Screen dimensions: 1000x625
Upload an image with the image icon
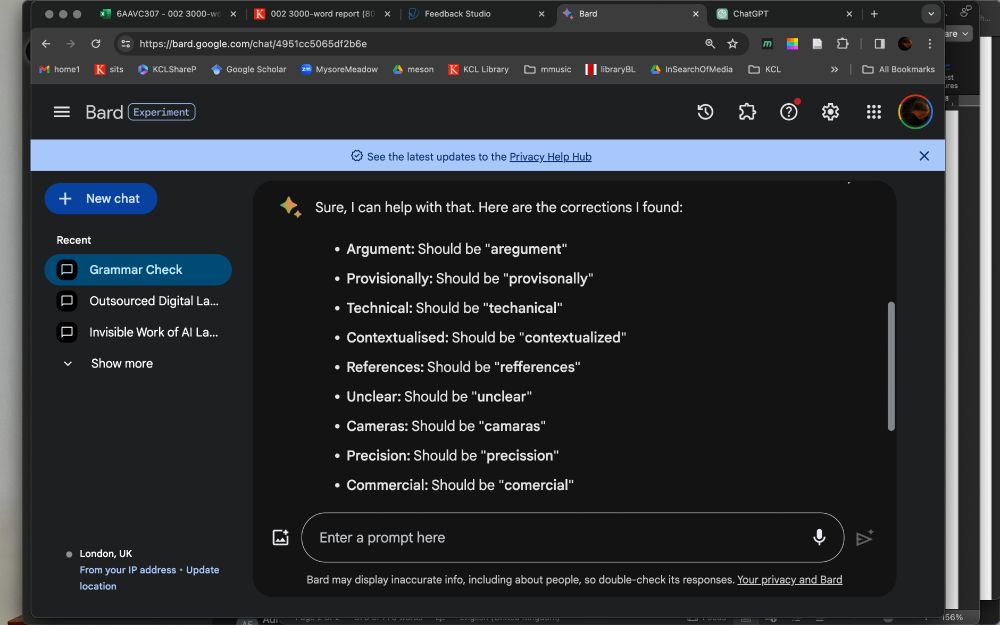point(281,537)
